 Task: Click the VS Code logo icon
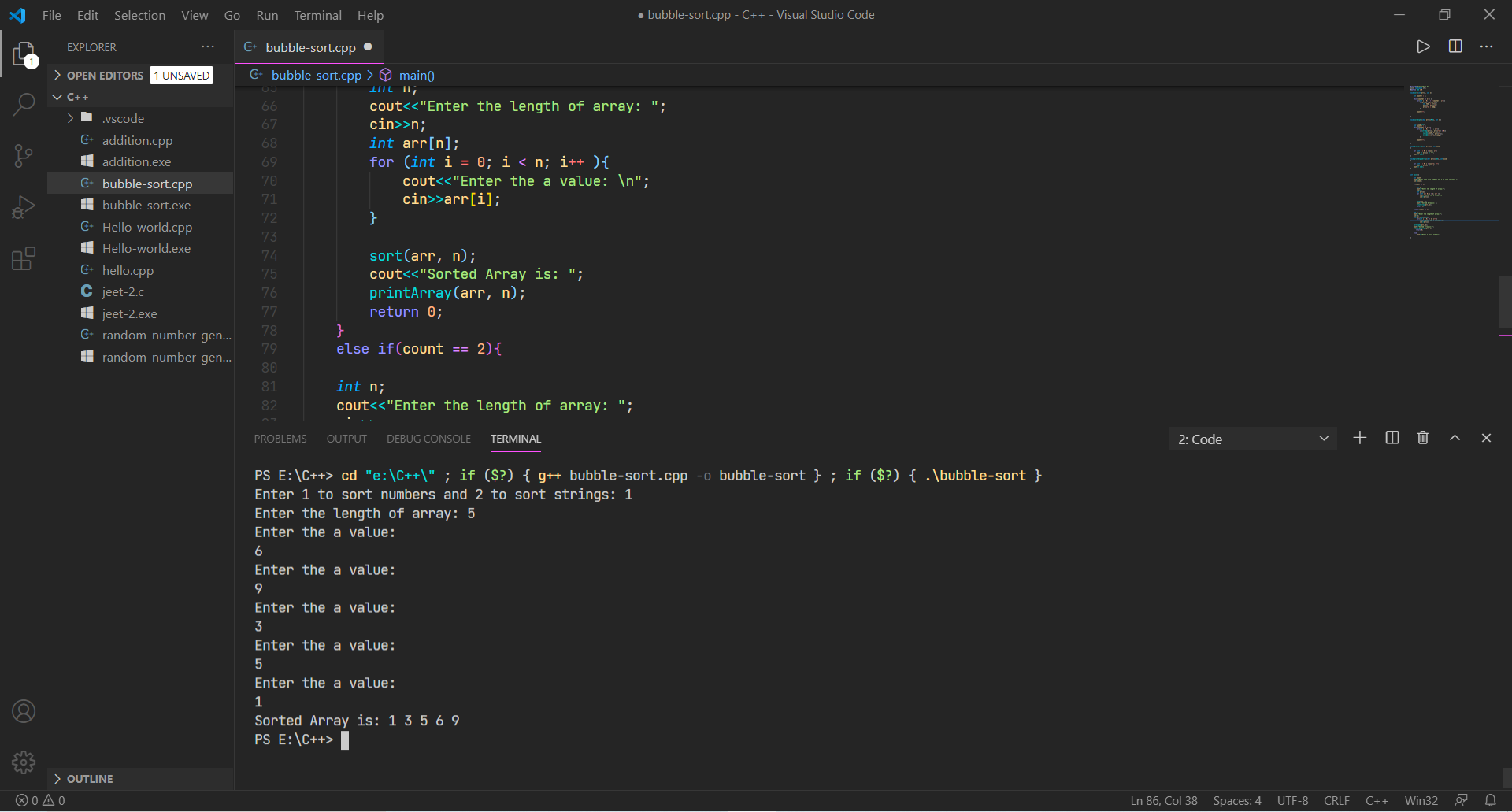[x=17, y=15]
